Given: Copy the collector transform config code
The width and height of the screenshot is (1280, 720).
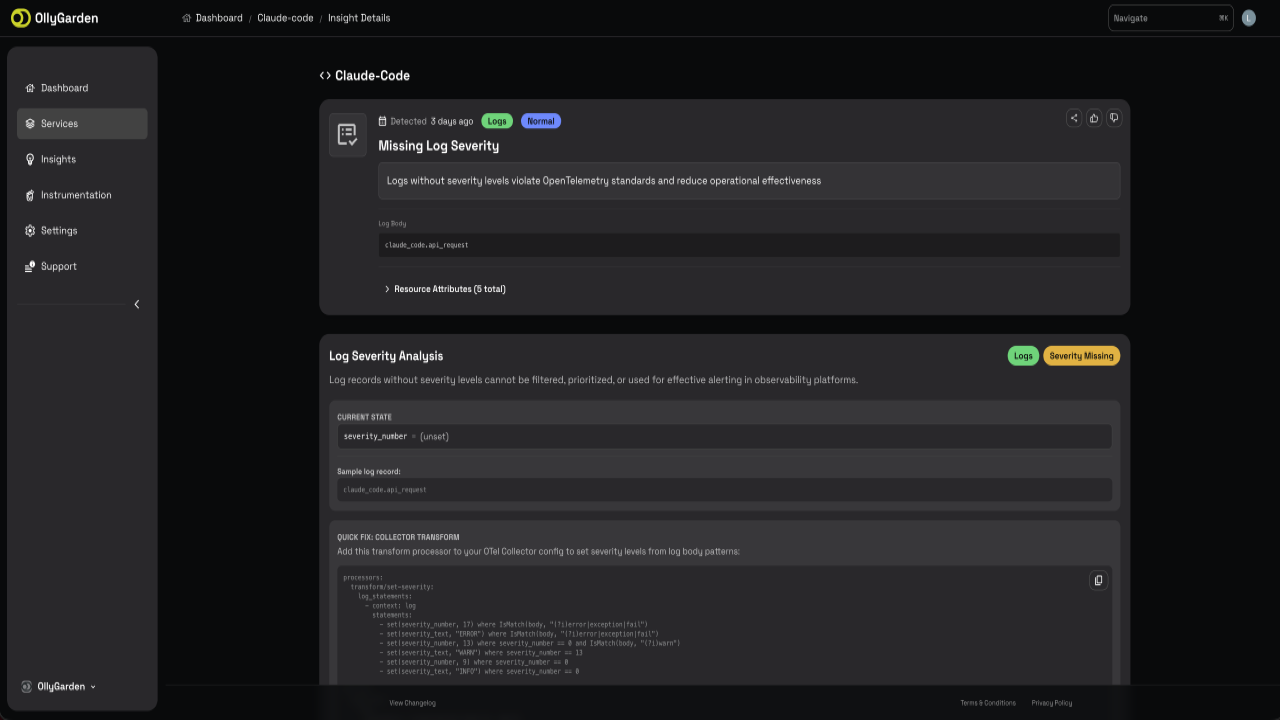Looking at the screenshot, I should coord(1098,580).
